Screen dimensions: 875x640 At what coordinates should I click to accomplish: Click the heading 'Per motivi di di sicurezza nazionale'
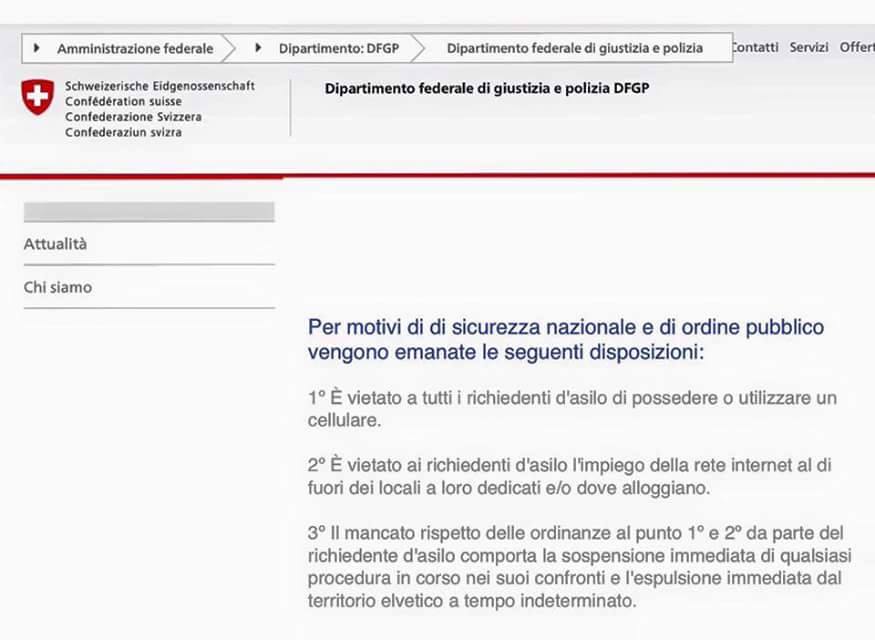pos(566,339)
